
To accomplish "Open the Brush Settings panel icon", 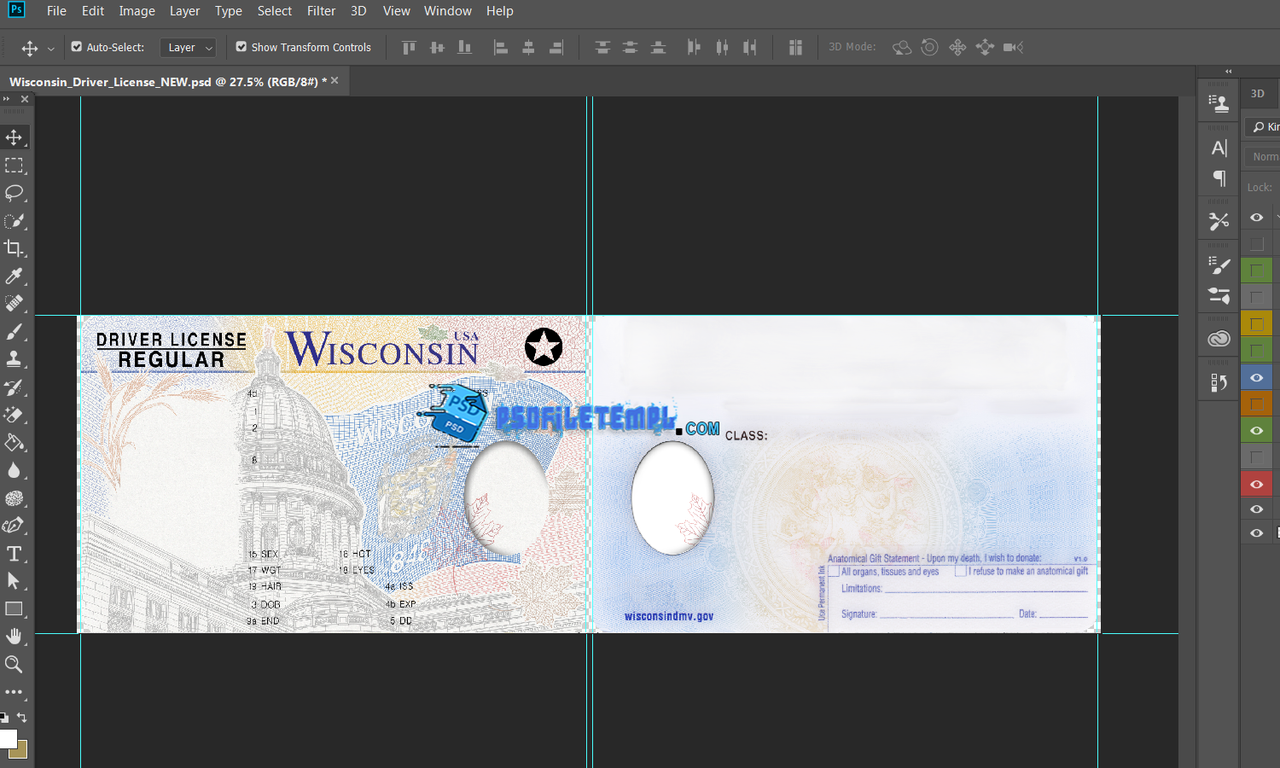I will click(1219, 265).
